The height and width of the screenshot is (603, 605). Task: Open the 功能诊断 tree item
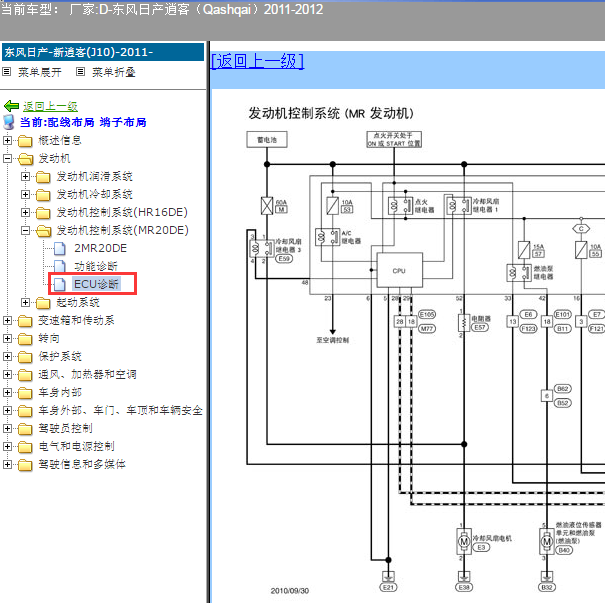coord(96,266)
